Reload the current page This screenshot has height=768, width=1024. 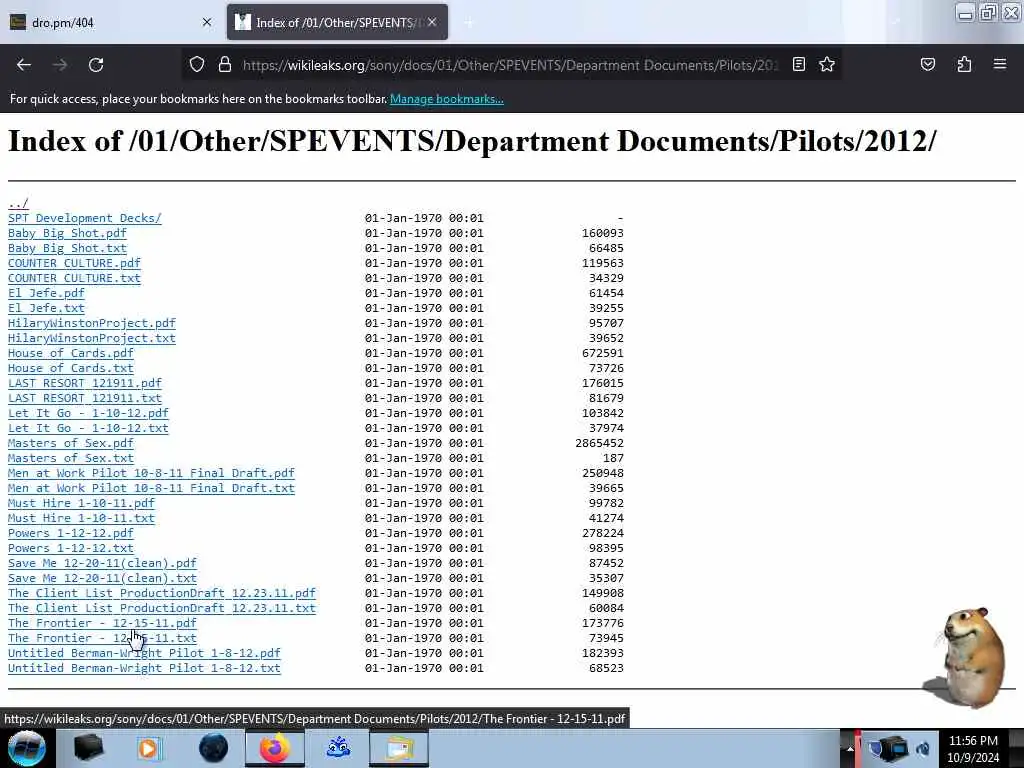pyautogui.click(x=96, y=65)
